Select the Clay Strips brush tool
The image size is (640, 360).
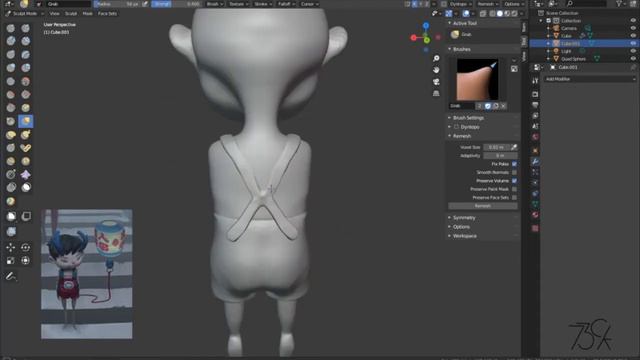pos(26,41)
